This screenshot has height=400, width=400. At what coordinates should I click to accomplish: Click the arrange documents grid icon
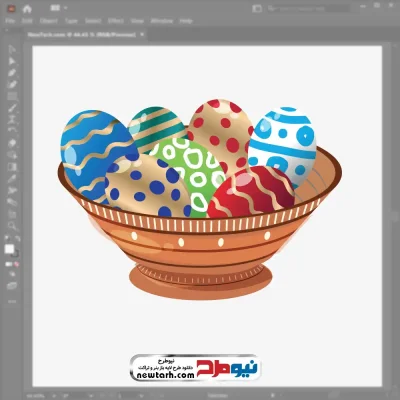(55, 8)
